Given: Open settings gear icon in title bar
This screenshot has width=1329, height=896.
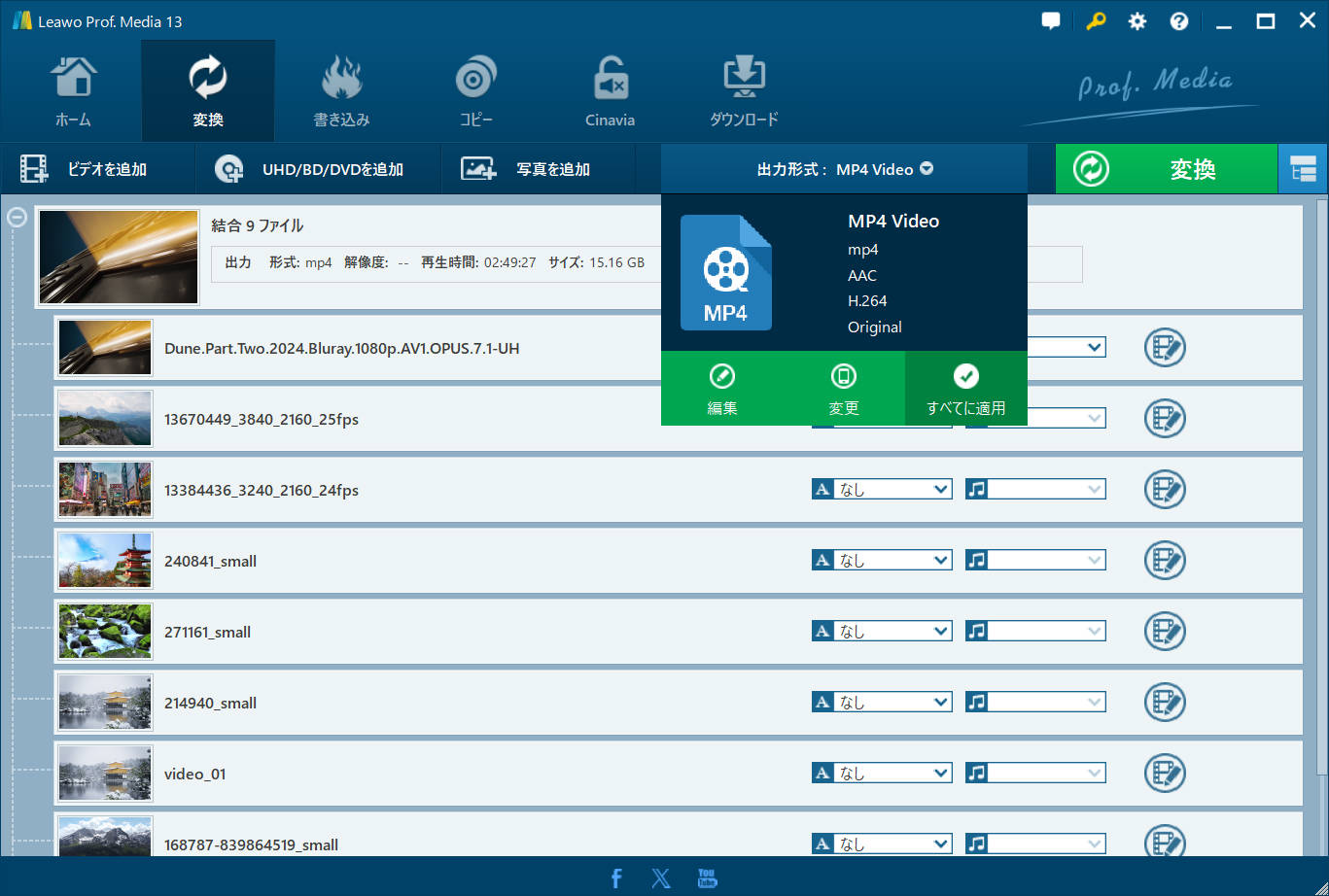Looking at the screenshot, I should point(1137,20).
